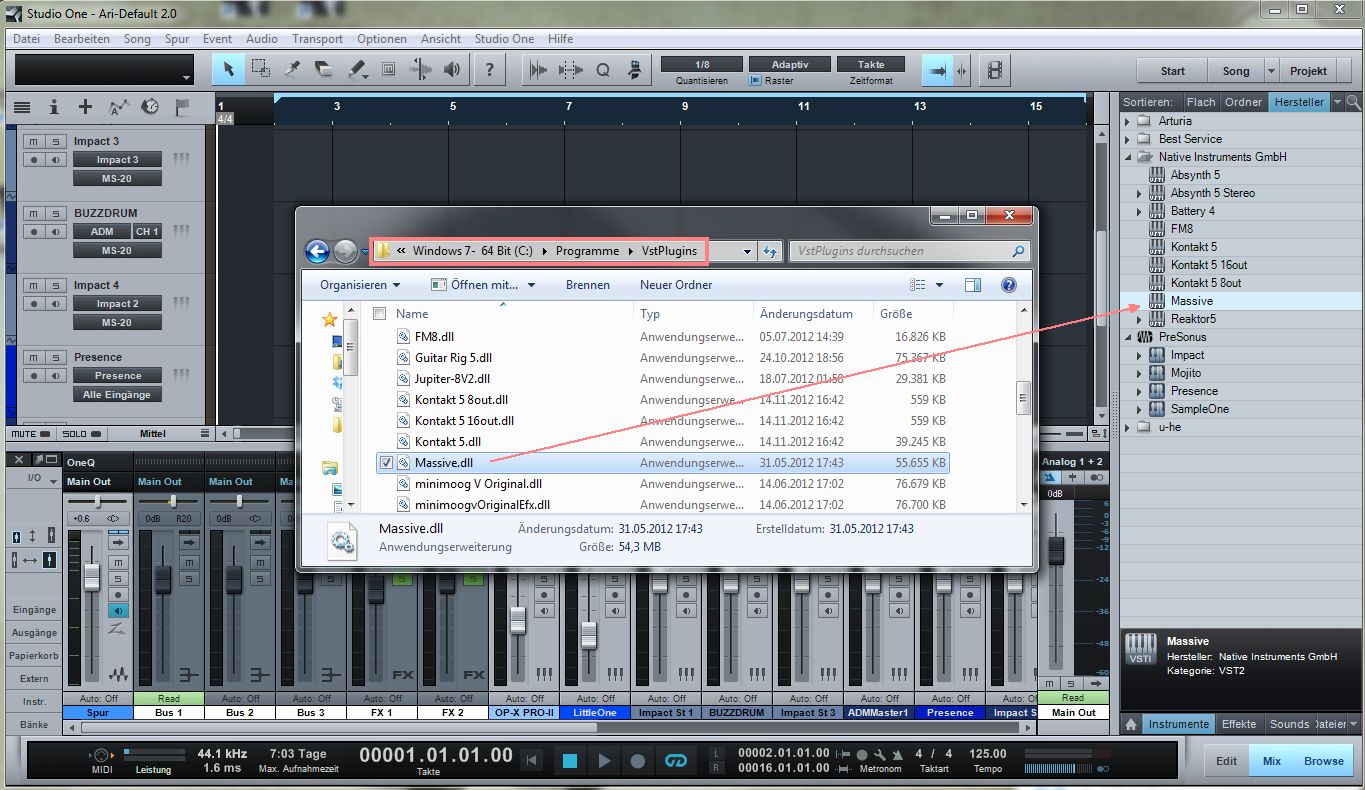Click the Q quantize icon
Viewport: 1365px width, 790px height.
(x=603, y=70)
